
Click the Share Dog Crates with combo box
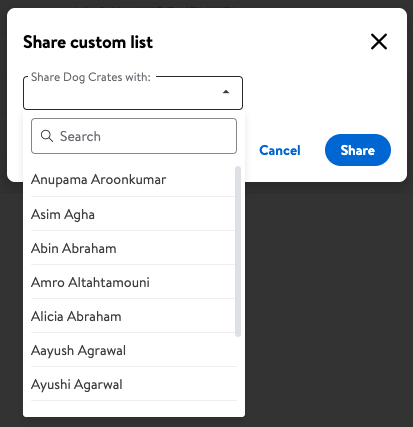click(133, 93)
